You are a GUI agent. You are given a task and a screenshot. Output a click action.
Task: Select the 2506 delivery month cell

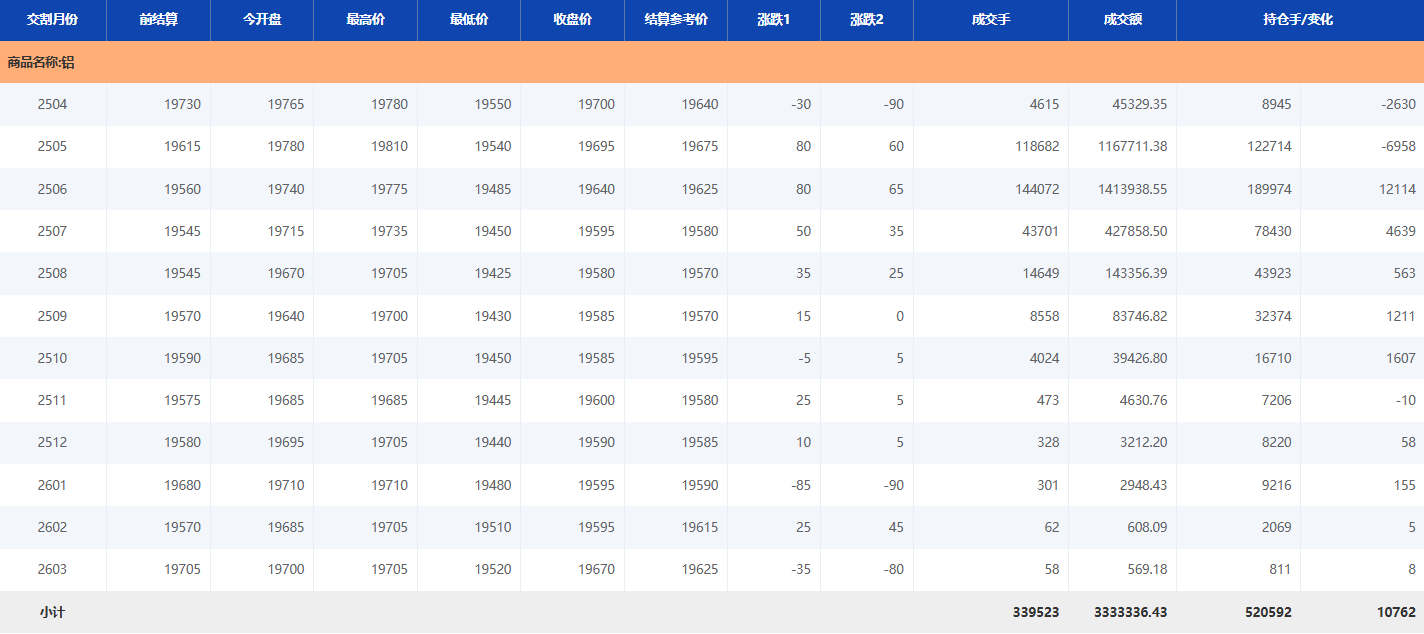click(52, 189)
